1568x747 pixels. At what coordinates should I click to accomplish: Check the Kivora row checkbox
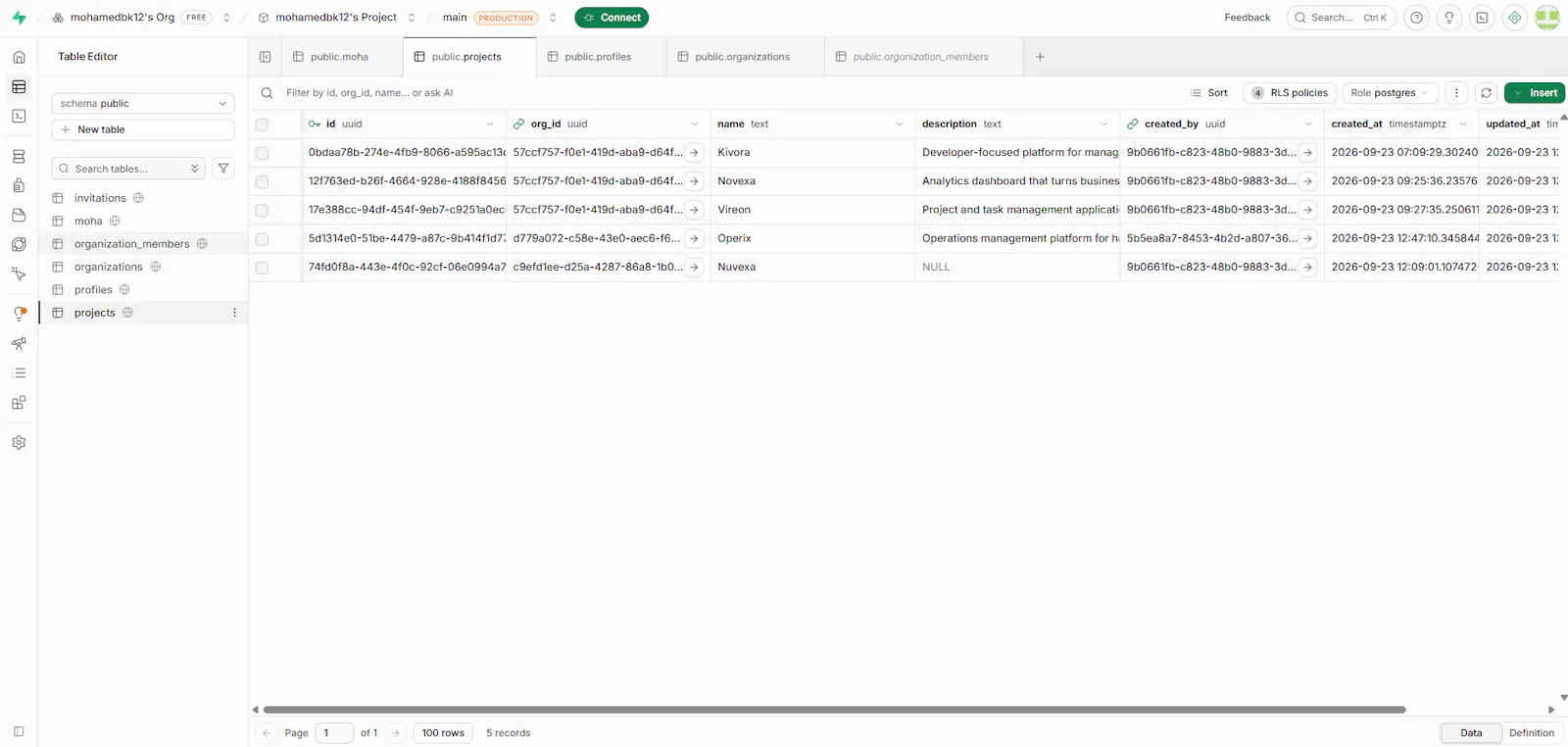(x=262, y=153)
